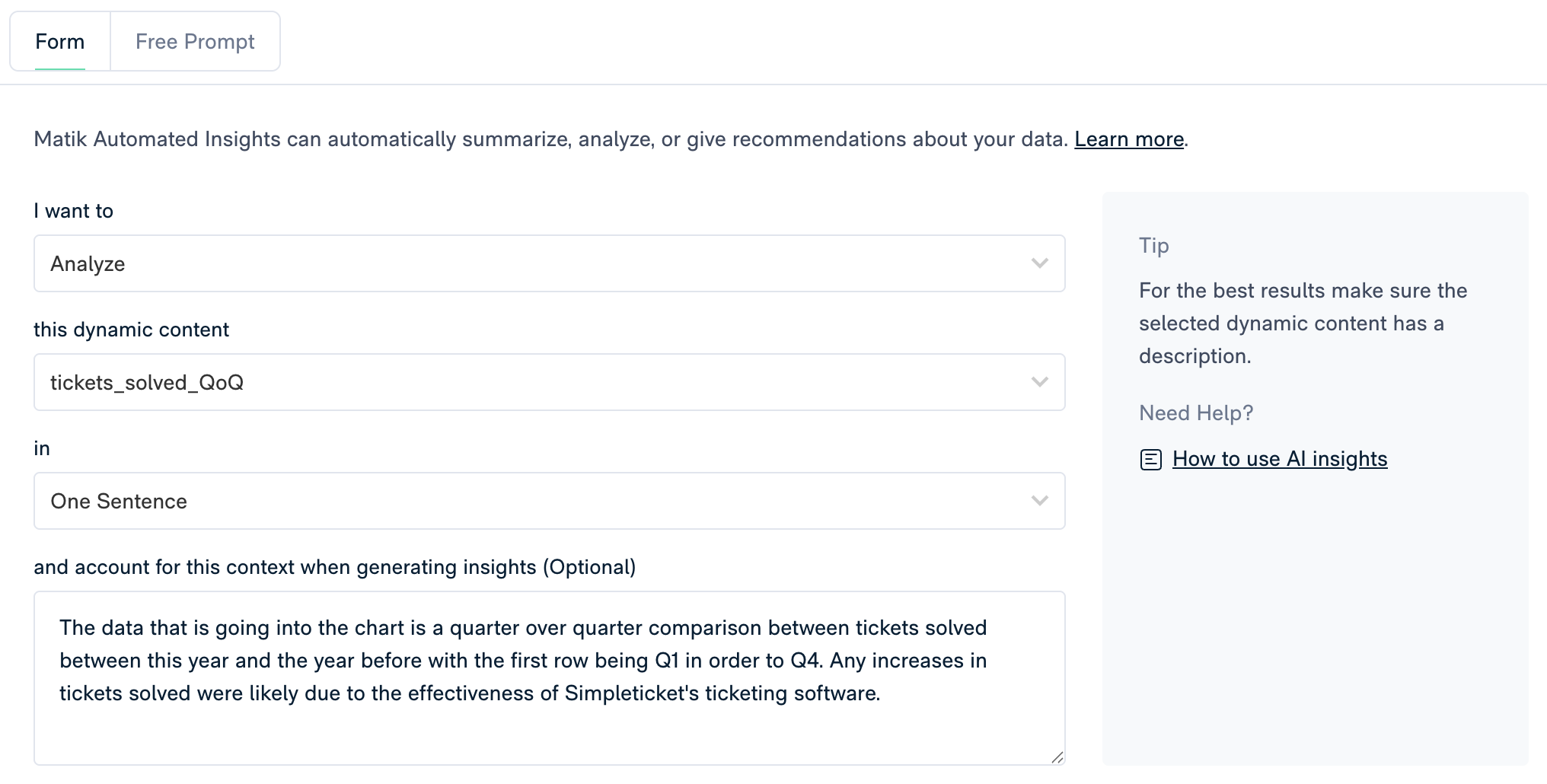Open the How to use AI insights link
The height and width of the screenshot is (784, 1547).
tap(1280, 459)
